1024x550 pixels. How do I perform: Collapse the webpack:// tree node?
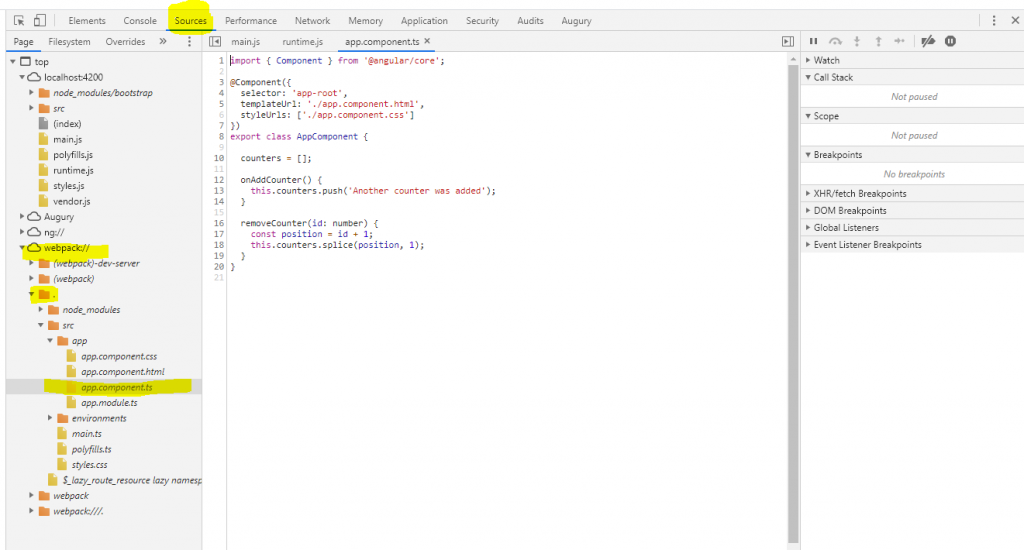22,248
